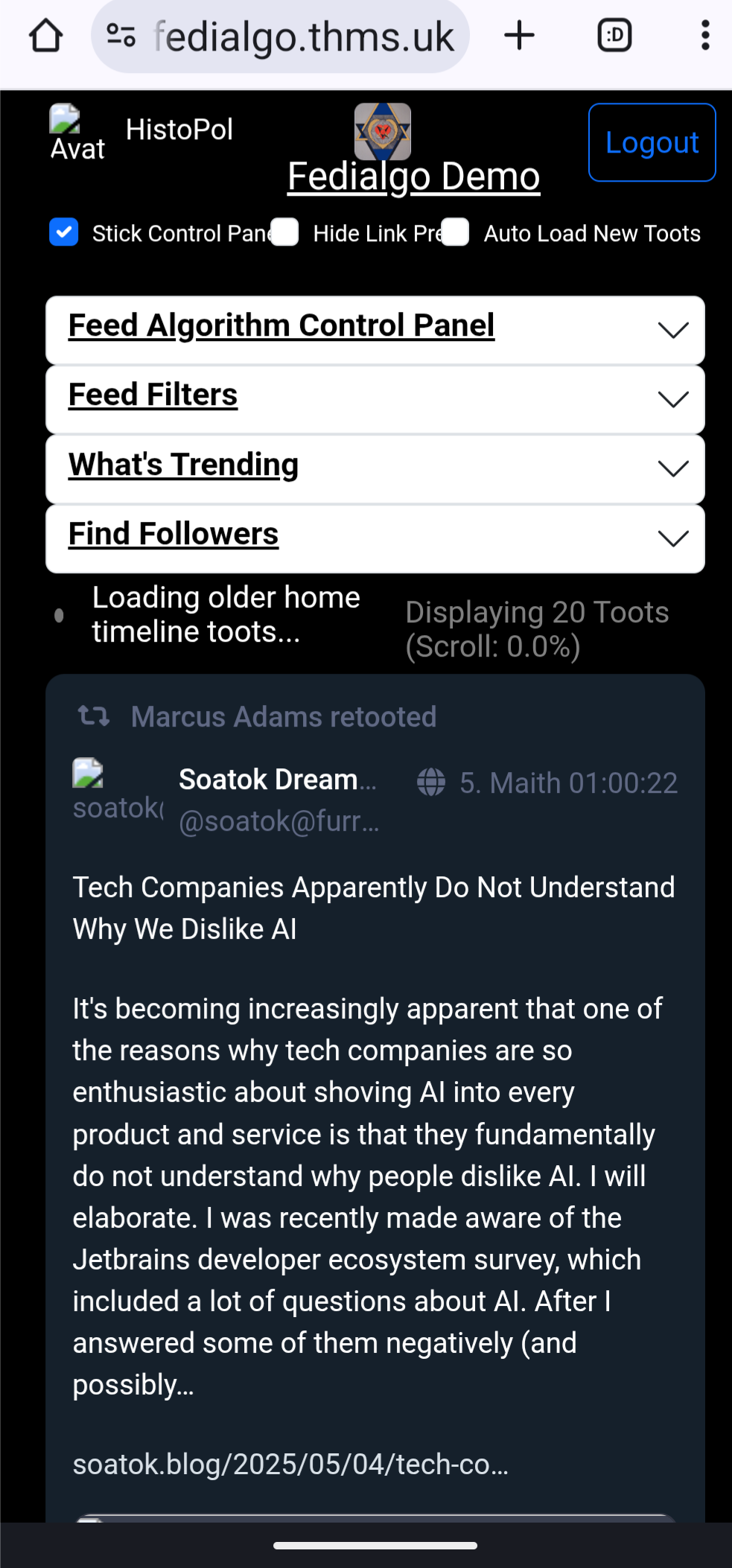Image resolution: width=732 pixels, height=1568 pixels.
Task: Open the browser three-dot menu
Action: point(704,36)
